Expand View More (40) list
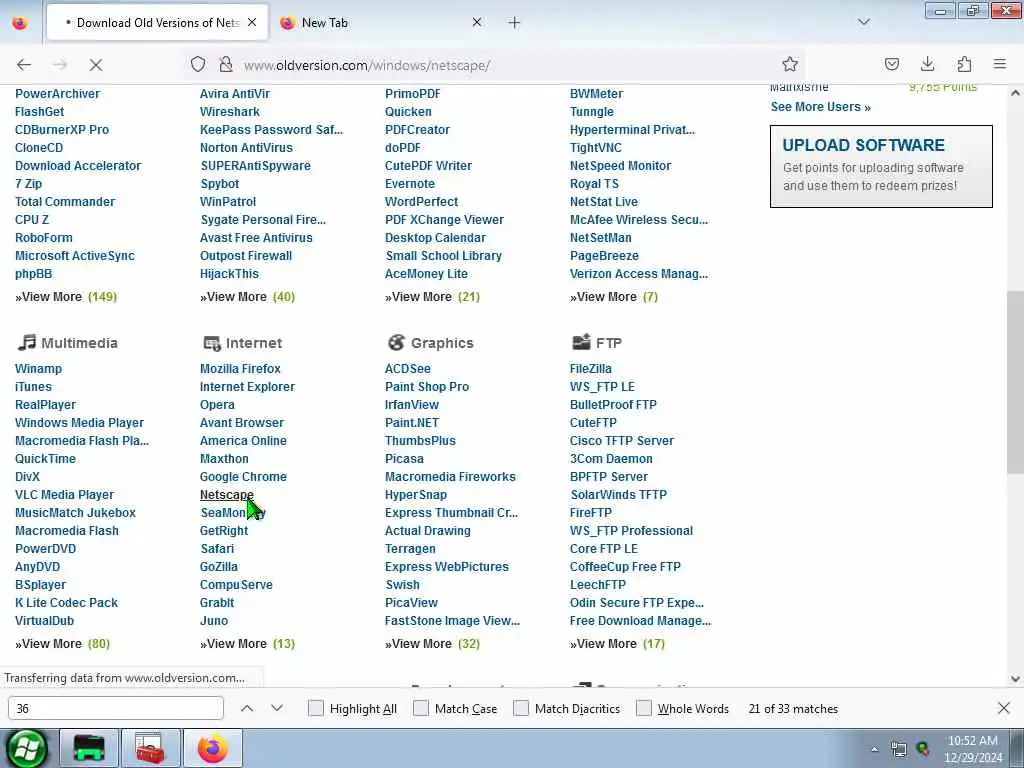The width and height of the screenshot is (1024, 768). pos(248,296)
